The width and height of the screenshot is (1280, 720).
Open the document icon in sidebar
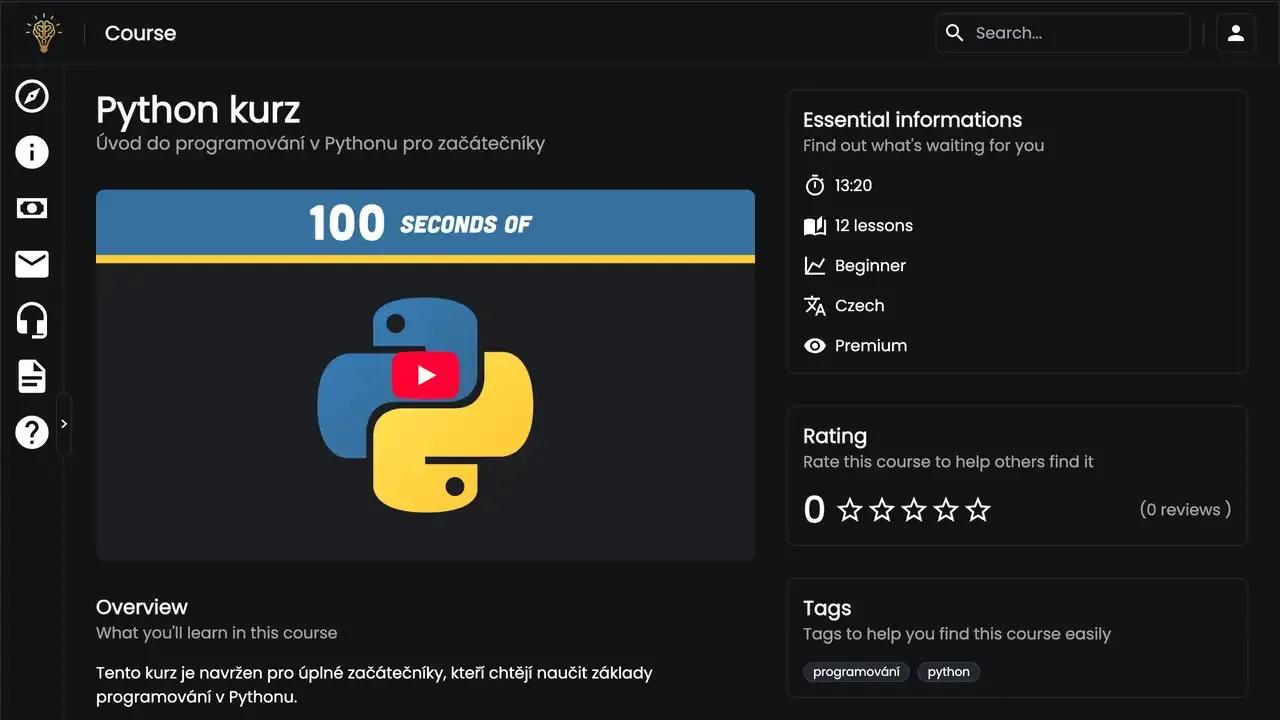(32, 376)
